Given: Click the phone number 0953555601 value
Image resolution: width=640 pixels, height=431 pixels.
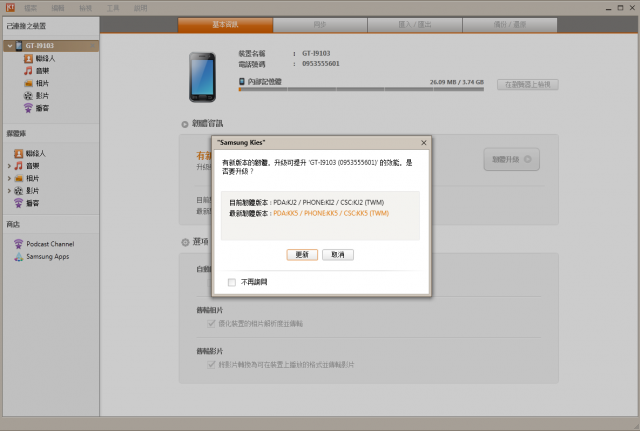Looking at the screenshot, I should point(321,64).
